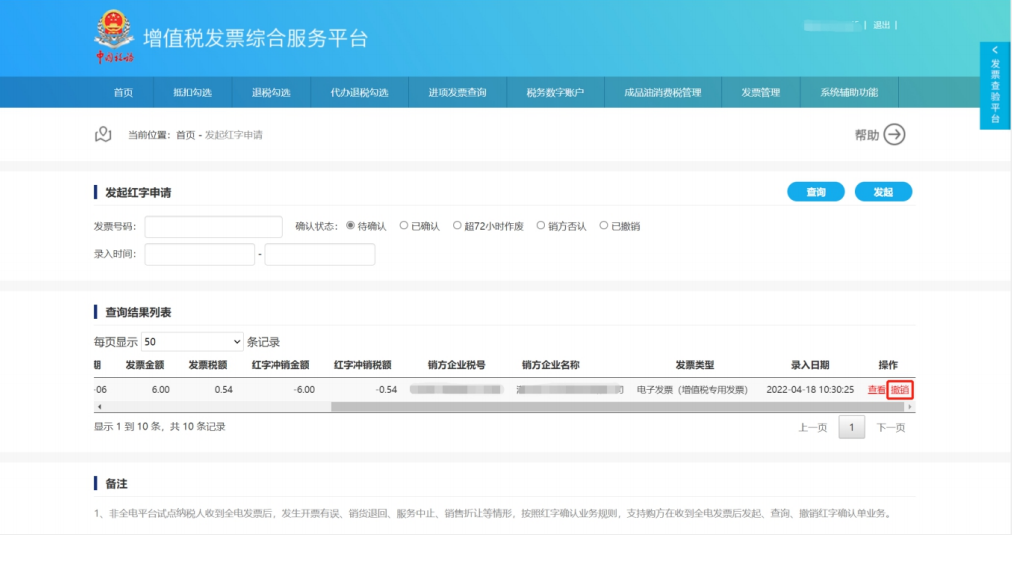Image resolution: width=1016 pixels, height=581 pixels.
Task: Click the invoice amount cell 6.00
Action: click(160, 389)
